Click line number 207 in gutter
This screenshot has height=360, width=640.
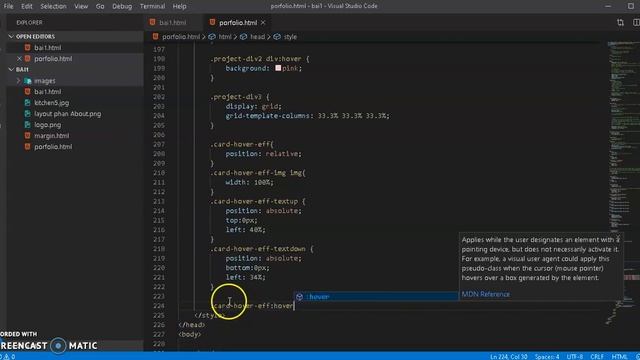click(159, 144)
